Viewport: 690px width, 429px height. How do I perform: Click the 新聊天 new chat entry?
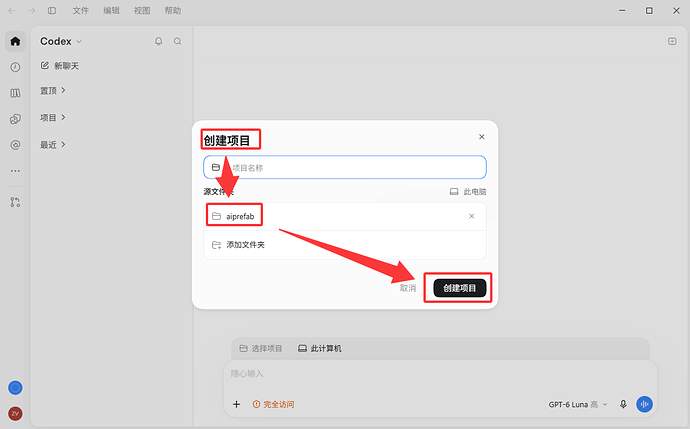60,66
